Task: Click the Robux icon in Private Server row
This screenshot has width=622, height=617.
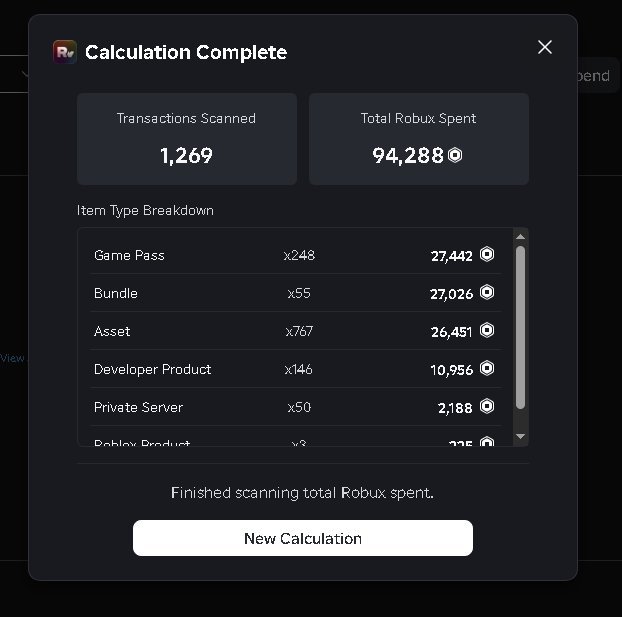Action: coord(487,406)
